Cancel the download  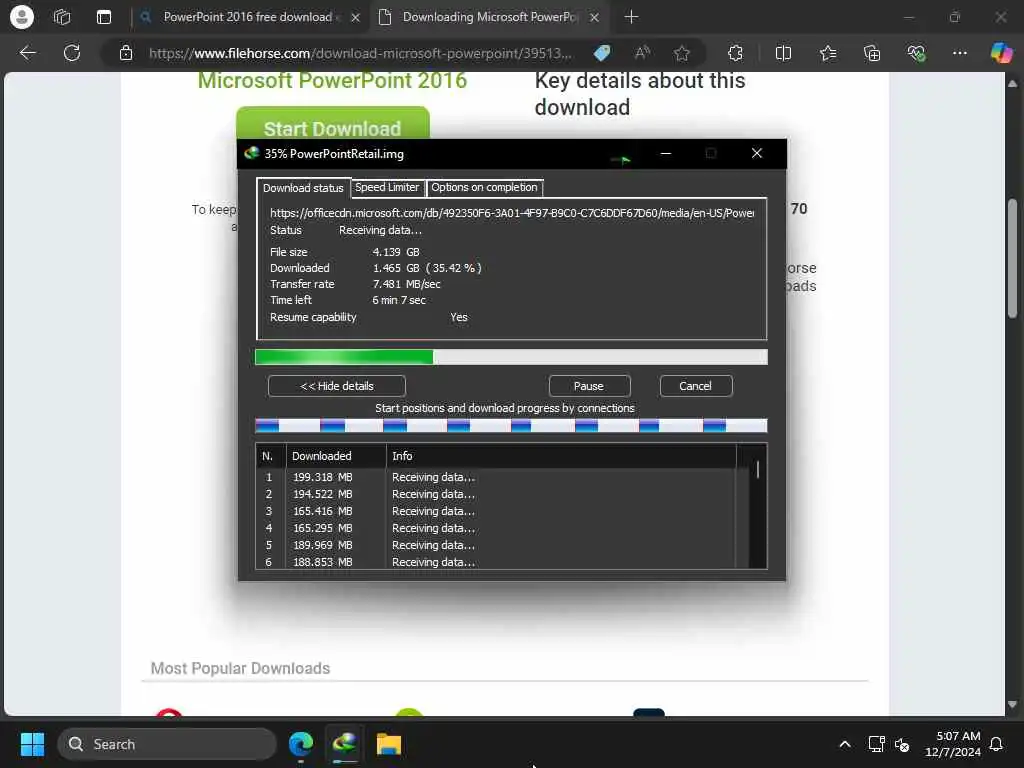pyautogui.click(x=696, y=386)
